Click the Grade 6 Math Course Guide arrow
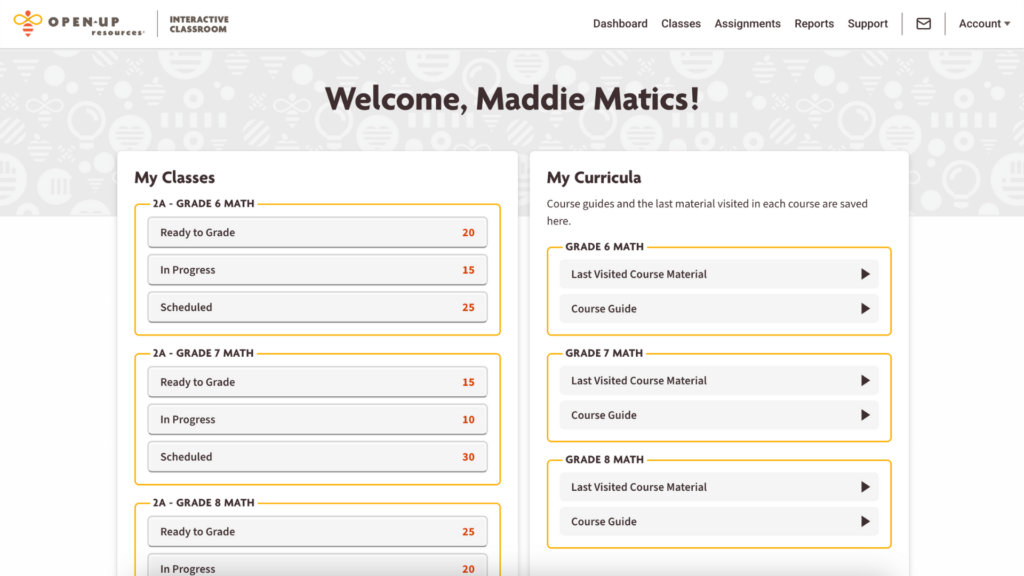Screen dimensions: 1024x576 (x=865, y=309)
